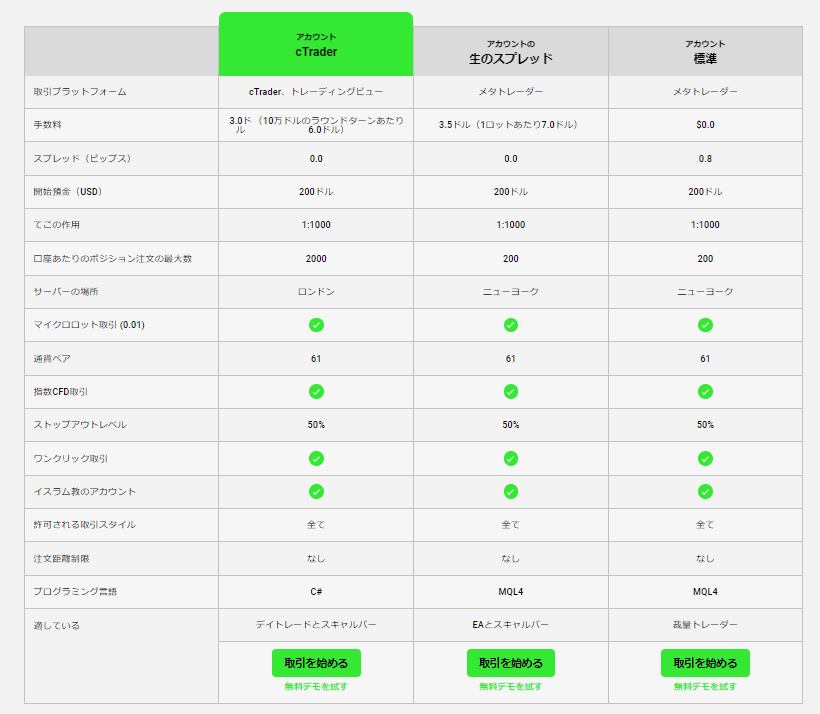Click cTrader checkmark for 指数CFD取引
This screenshot has width=820, height=714.
[316, 391]
